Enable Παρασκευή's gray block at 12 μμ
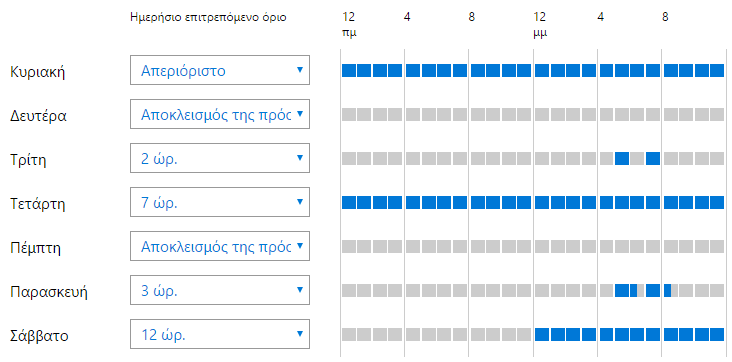732x362 pixels. tap(542, 291)
